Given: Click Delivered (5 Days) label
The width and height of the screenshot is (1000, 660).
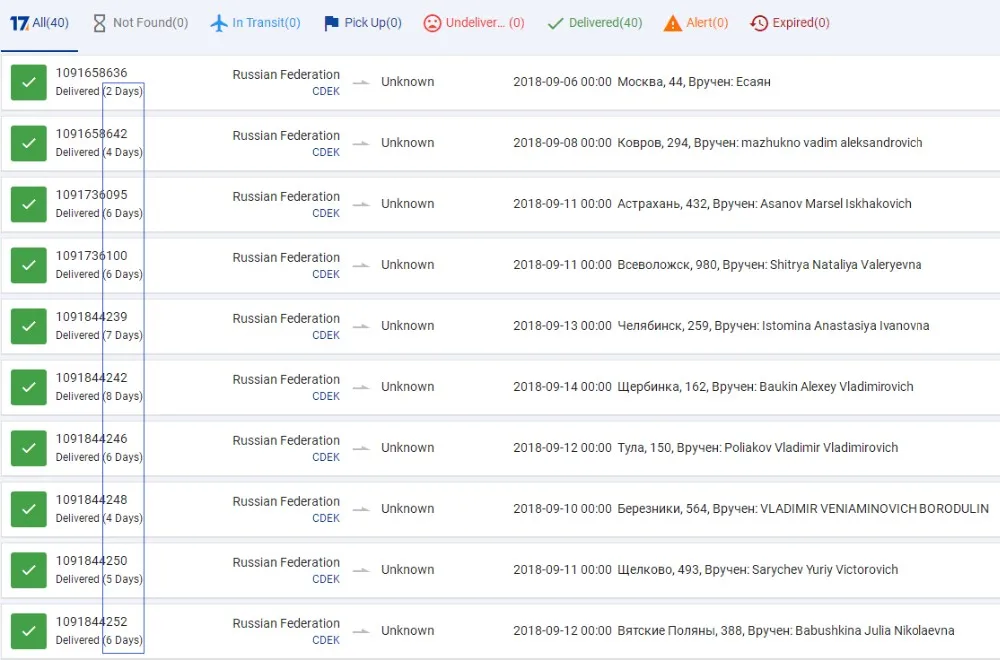Looking at the screenshot, I should [x=99, y=579].
